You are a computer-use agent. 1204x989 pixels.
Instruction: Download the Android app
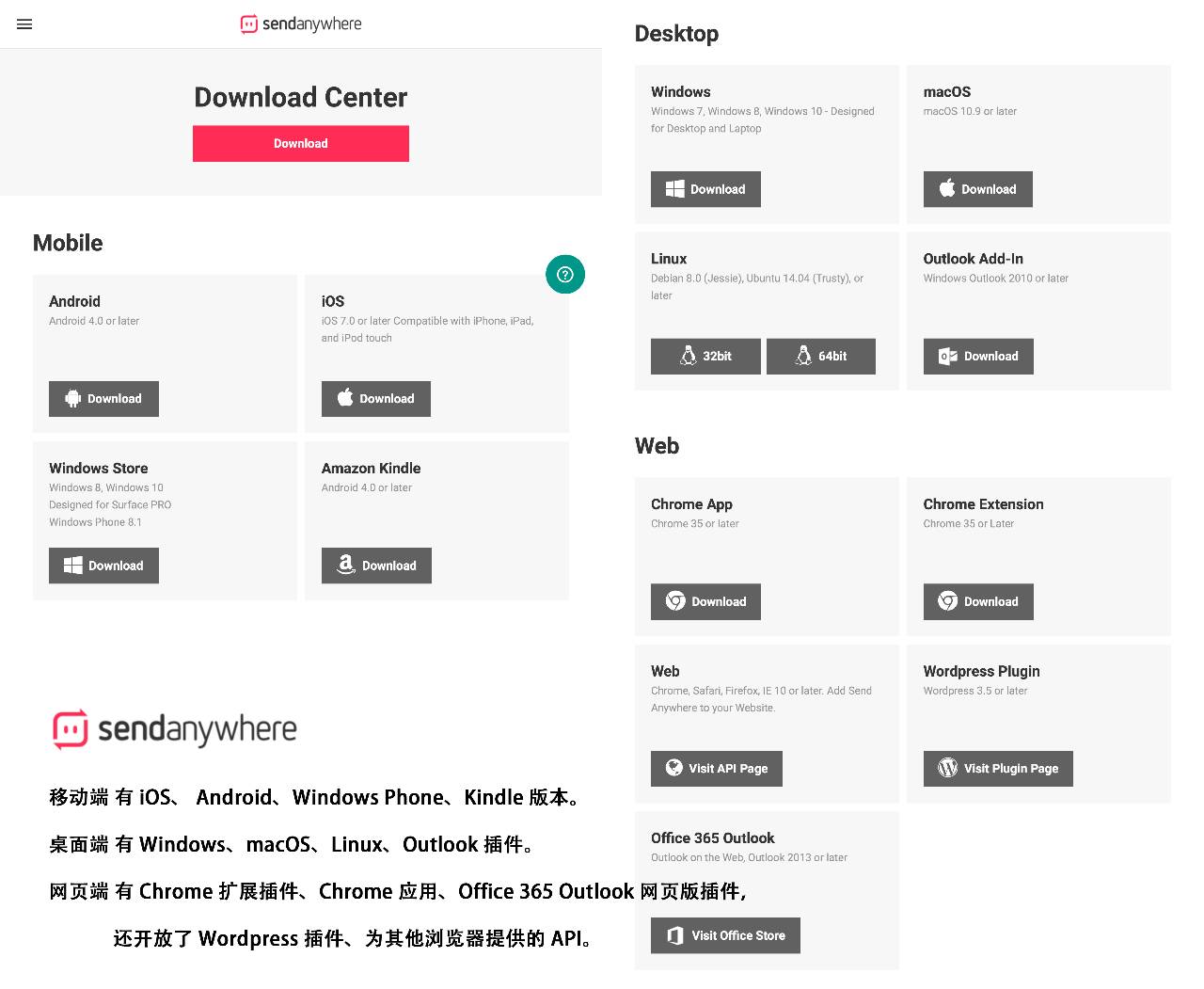103,399
